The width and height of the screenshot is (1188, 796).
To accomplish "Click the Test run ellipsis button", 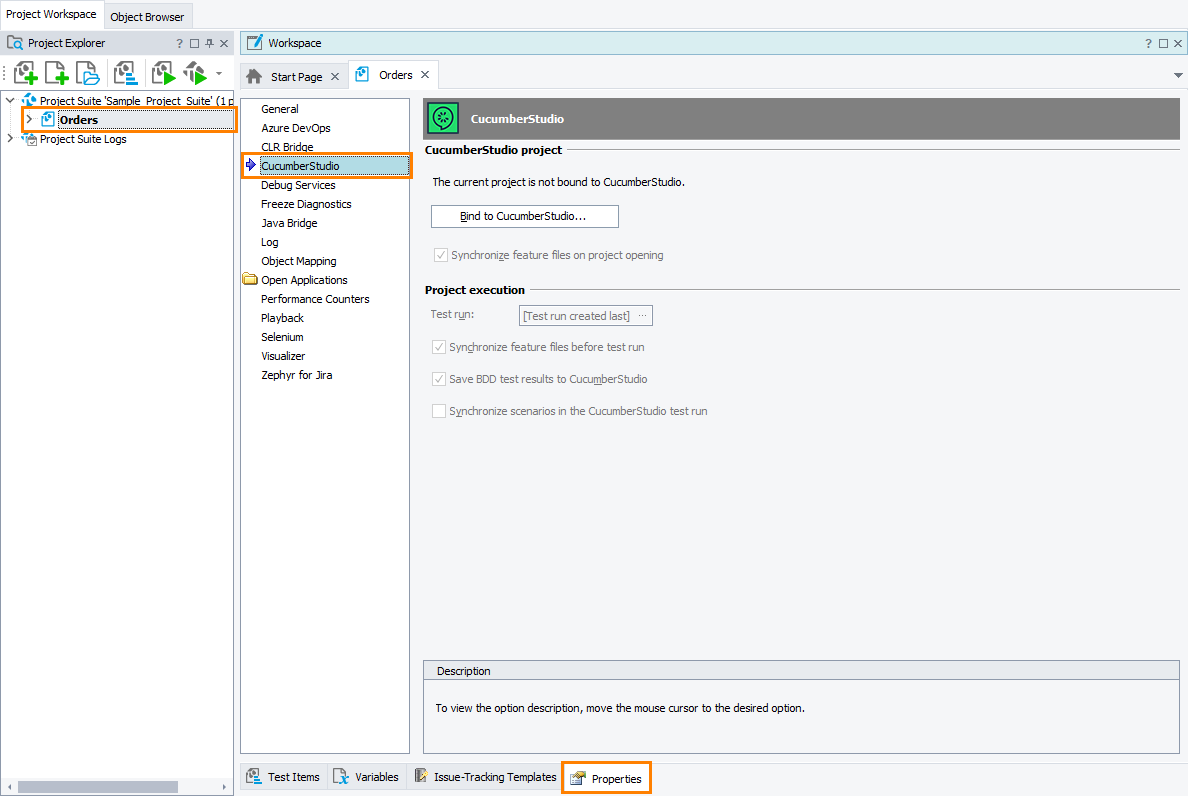I will pos(642,315).
